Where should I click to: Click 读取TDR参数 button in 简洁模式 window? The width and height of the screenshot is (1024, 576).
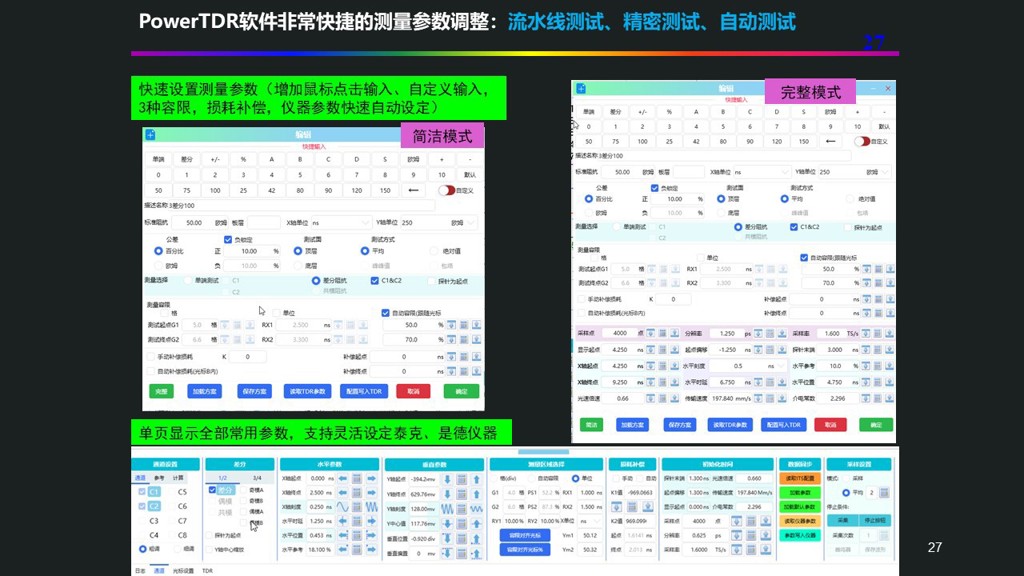click(307, 391)
